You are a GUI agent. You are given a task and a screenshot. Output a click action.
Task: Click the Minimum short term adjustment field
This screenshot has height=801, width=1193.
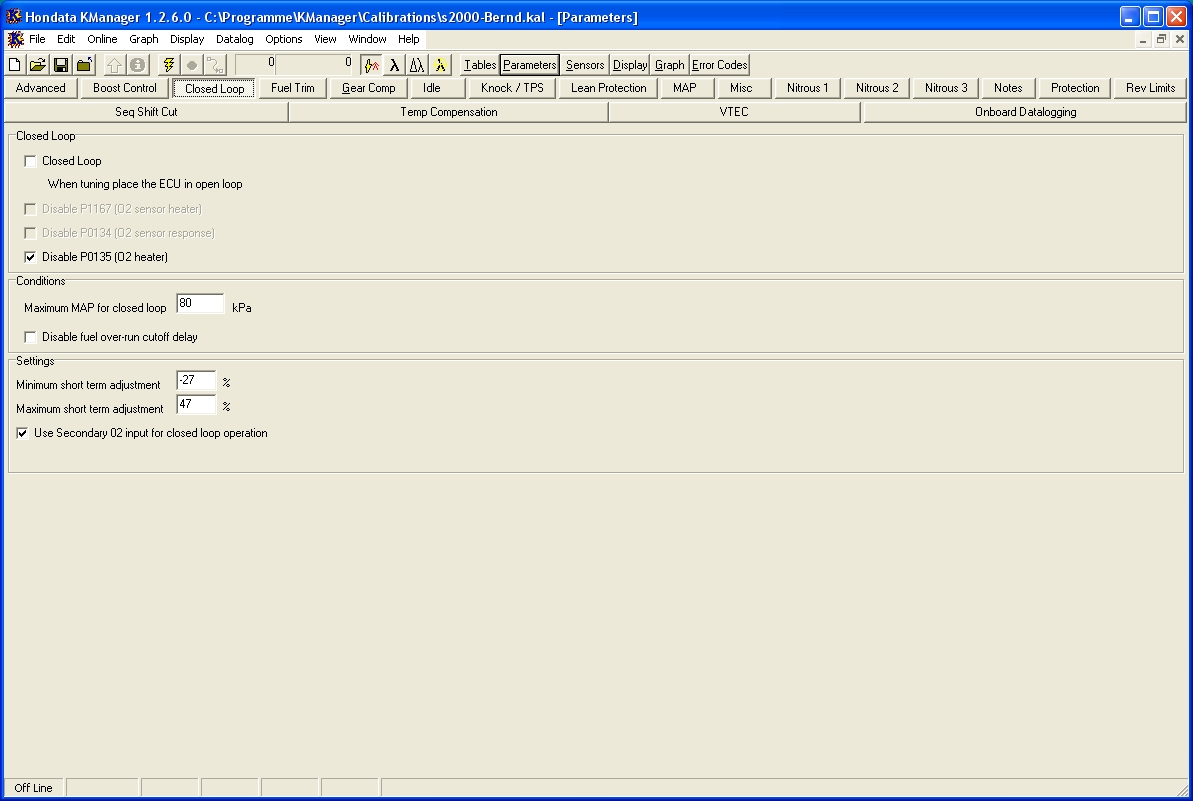pos(195,381)
